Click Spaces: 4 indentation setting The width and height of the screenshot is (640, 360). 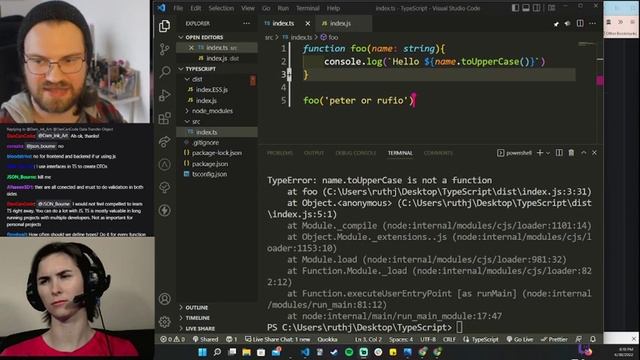[x=401, y=339]
